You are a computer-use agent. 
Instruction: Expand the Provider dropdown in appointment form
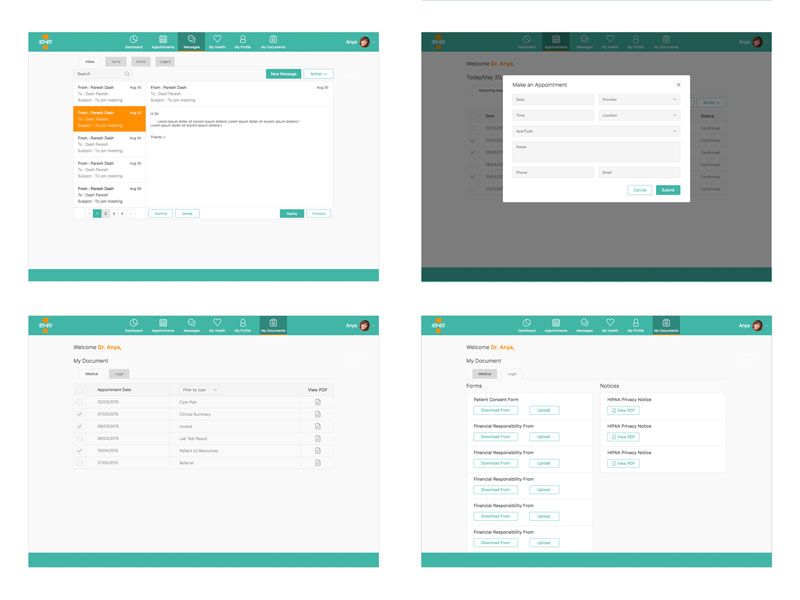(x=639, y=100)
